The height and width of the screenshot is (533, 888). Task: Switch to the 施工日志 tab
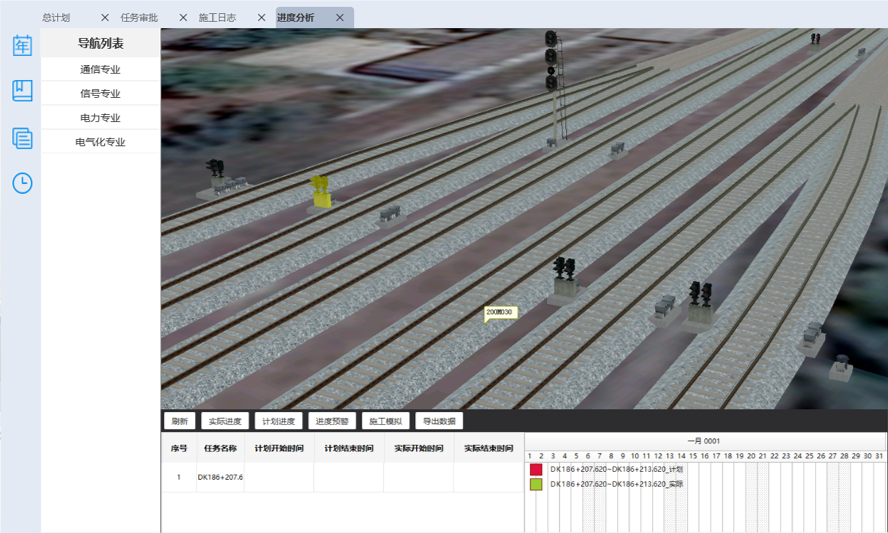[x=217, y=18]
